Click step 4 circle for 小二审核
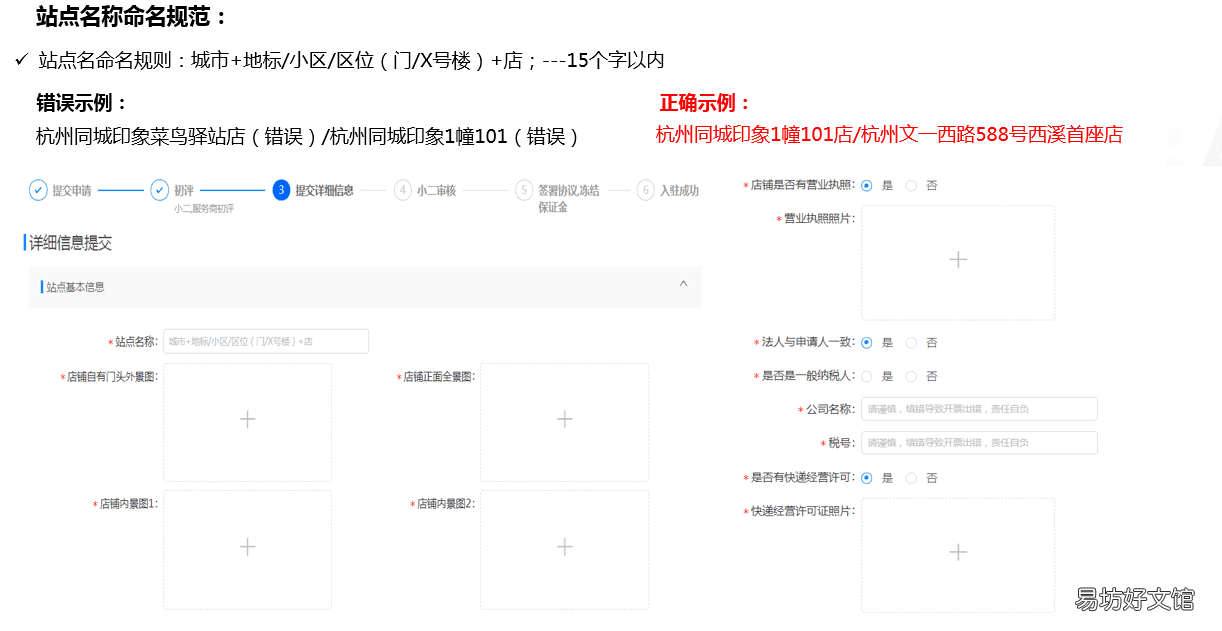 click(x=403, y=190)
